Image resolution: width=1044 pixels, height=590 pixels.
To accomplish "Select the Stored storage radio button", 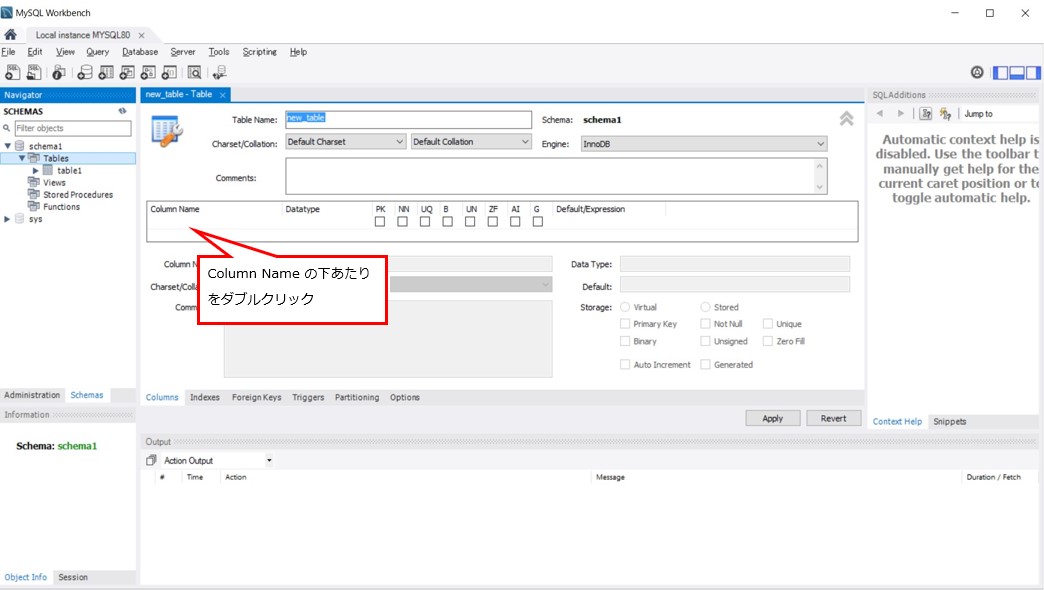I will point(705,307).
